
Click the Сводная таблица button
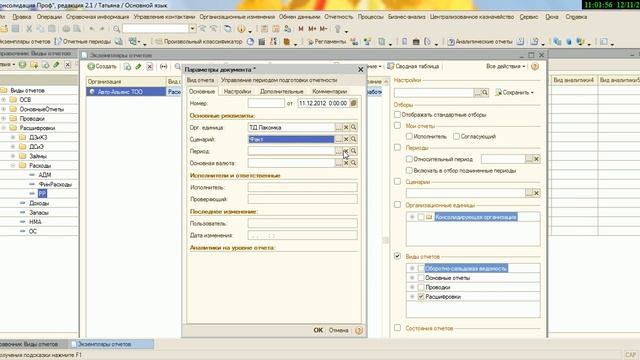[x=413, y=66]
